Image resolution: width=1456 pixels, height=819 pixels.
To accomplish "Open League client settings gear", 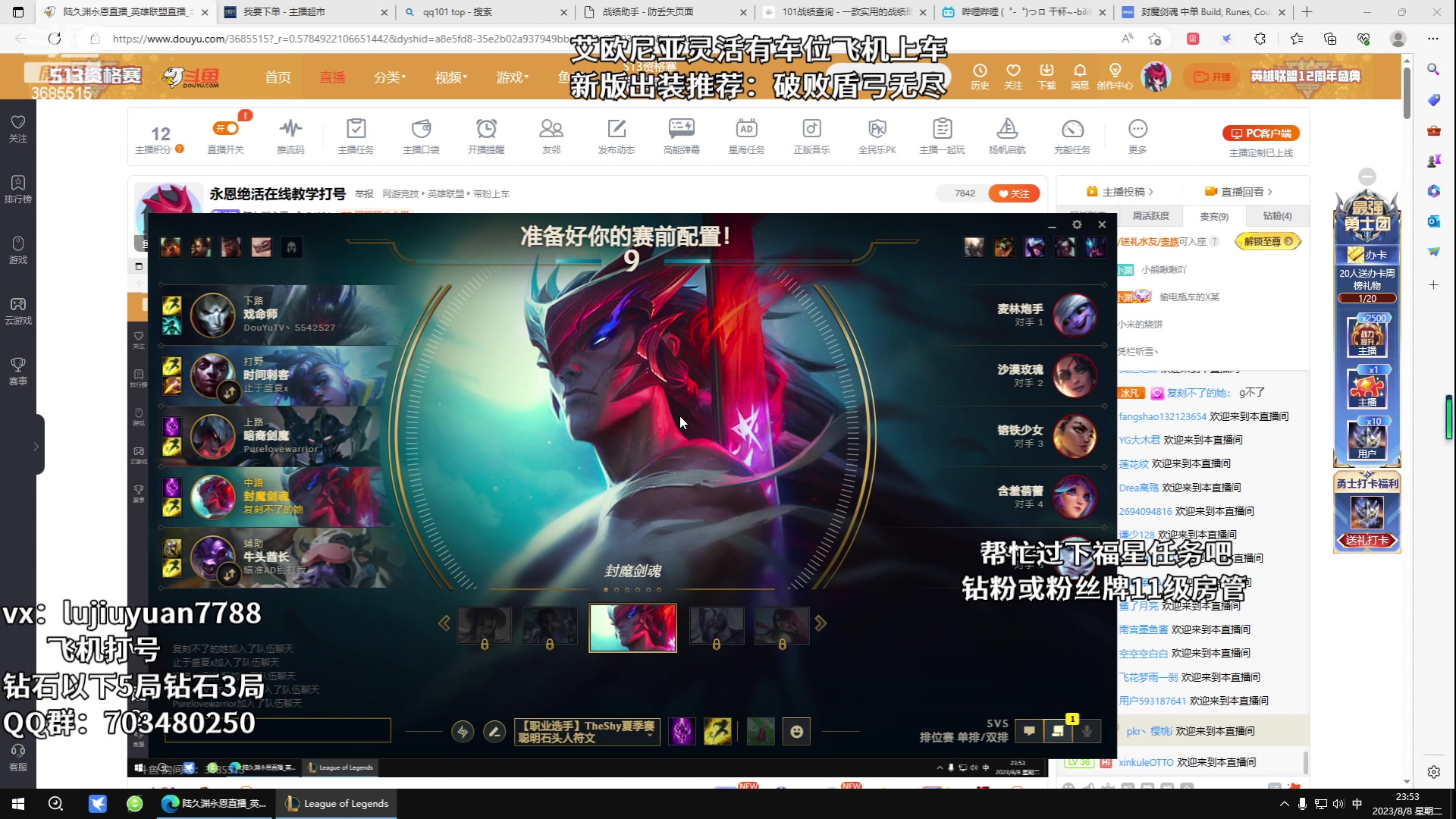I will pos(1077,224).
